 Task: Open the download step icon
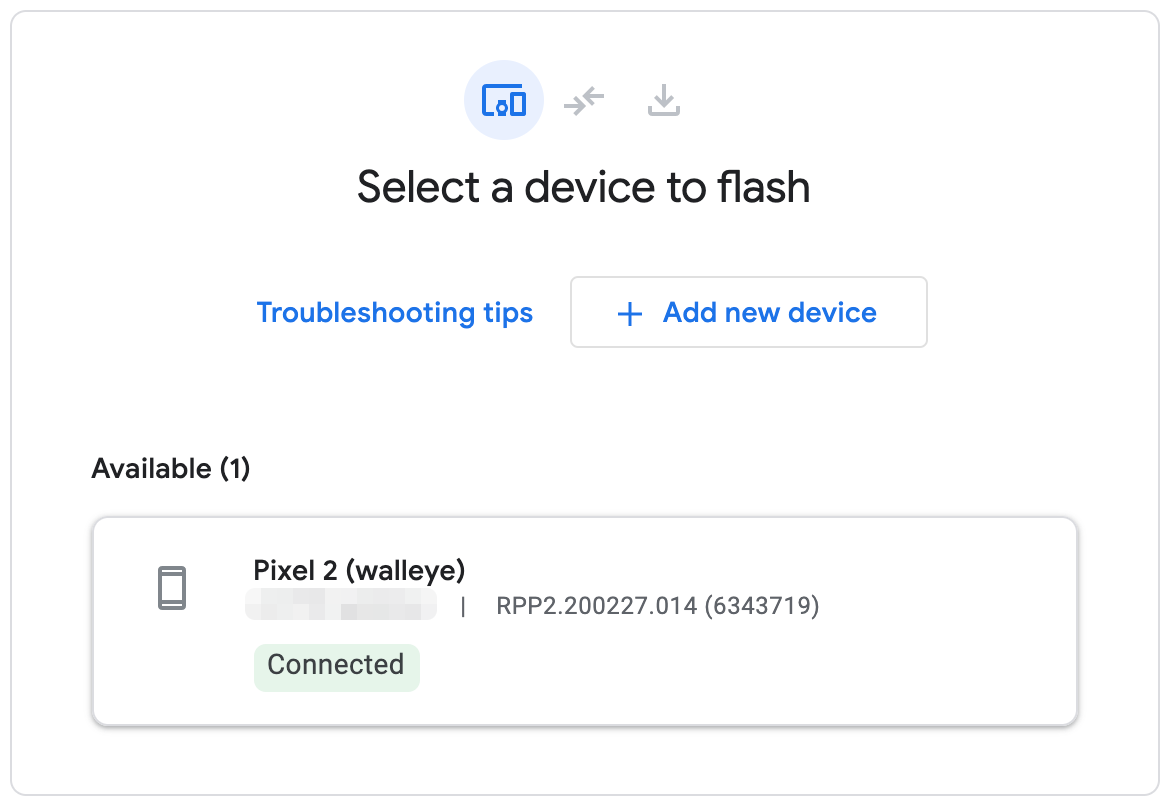tap(662, 100)
